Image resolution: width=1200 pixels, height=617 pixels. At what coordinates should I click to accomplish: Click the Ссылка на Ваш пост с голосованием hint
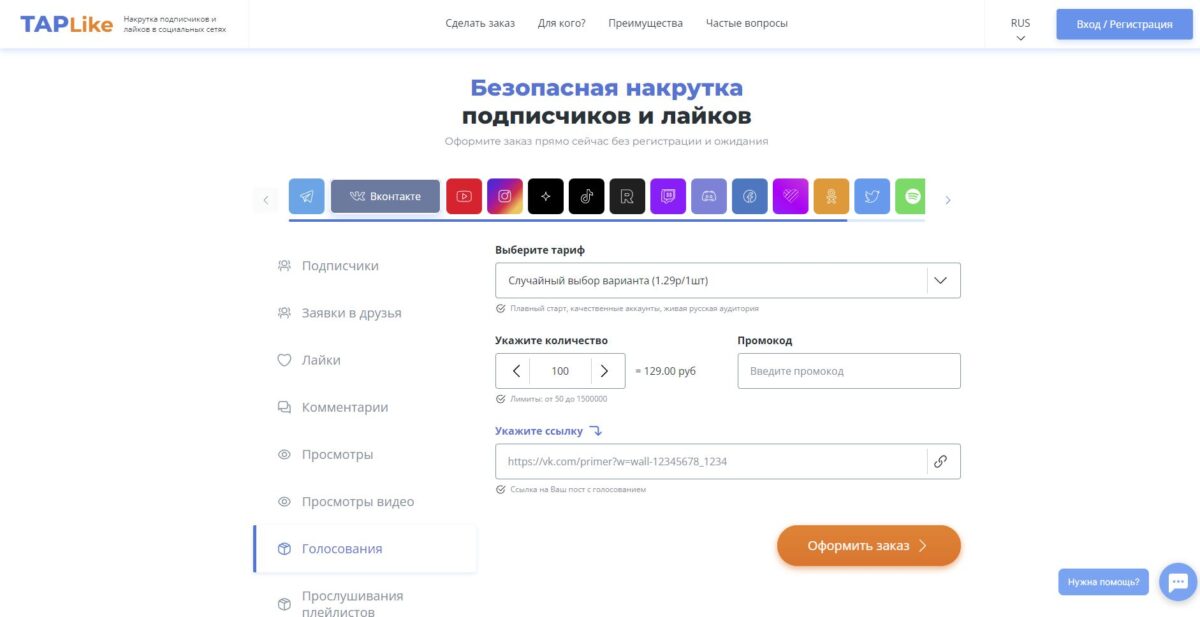pos(578,490)
